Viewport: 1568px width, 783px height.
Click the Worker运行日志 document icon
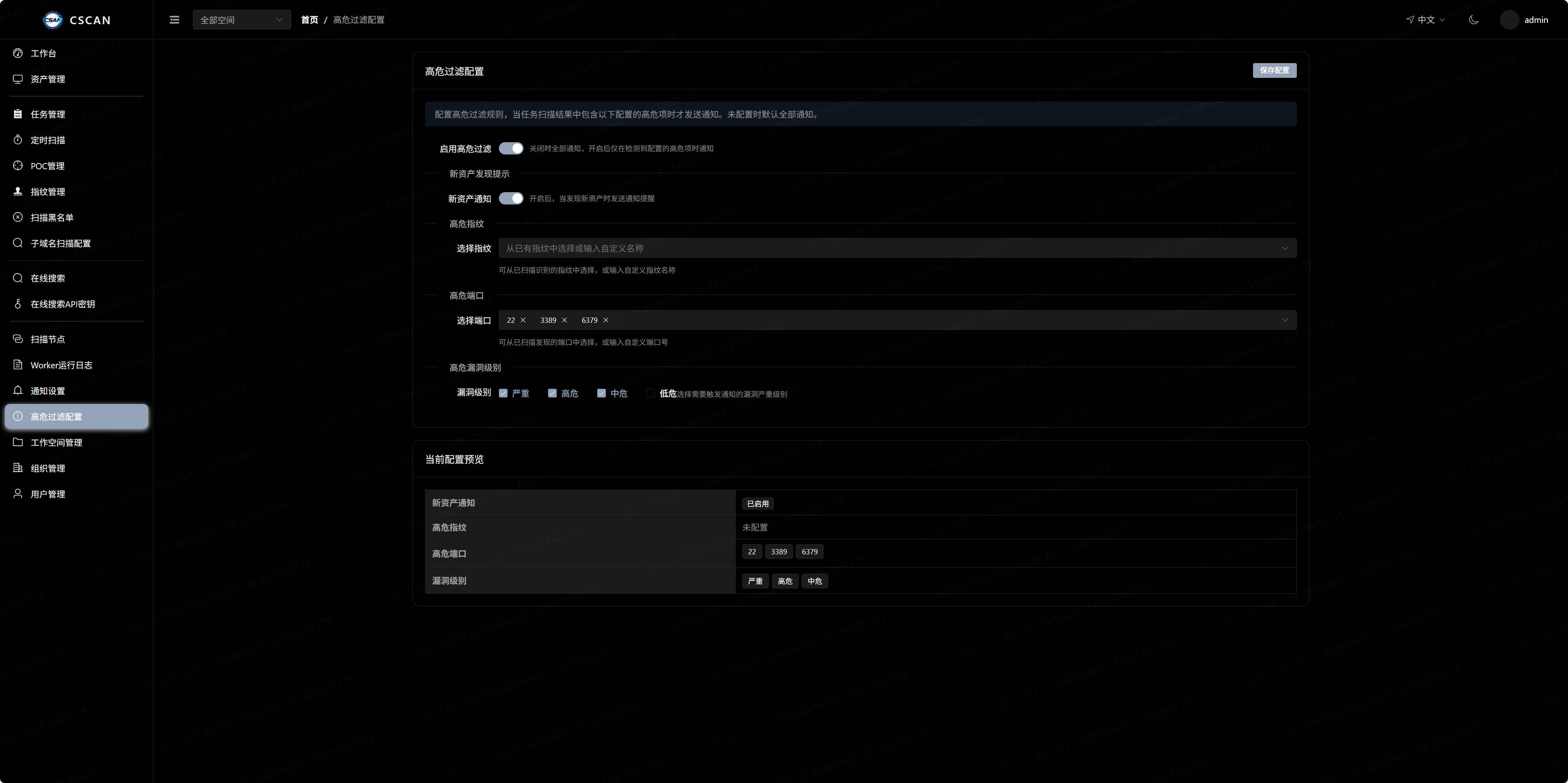point(18,365)
